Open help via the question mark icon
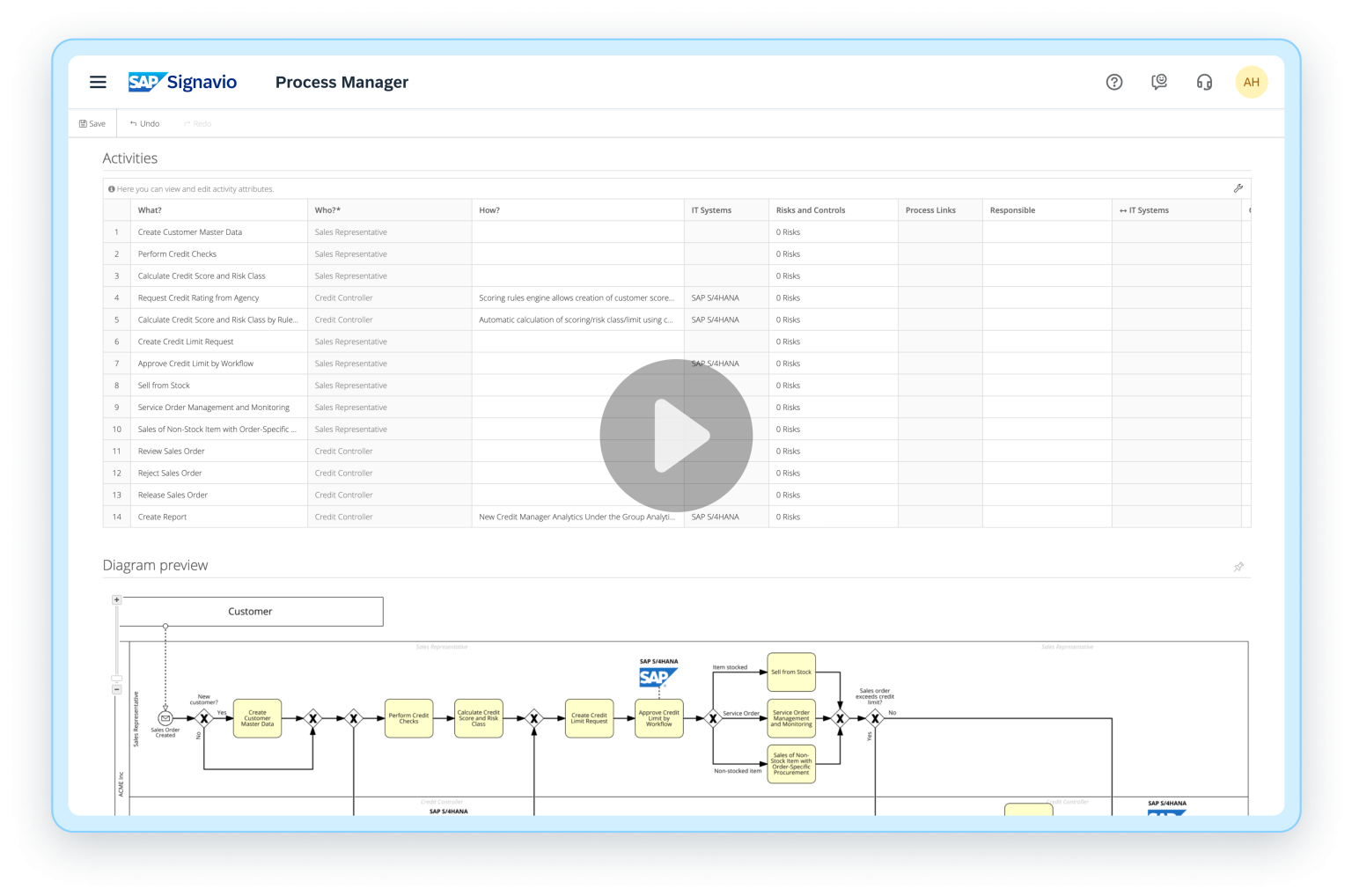The width and height of the screenshot is (1352, 896). pyautogui.click(x=1113, y=82)
